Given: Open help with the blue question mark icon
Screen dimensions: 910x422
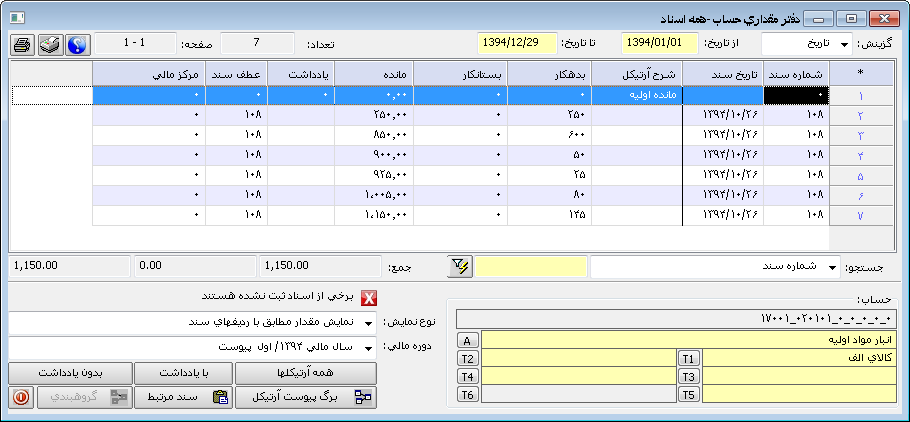Looking at the screenshot, I should point(77,44).
